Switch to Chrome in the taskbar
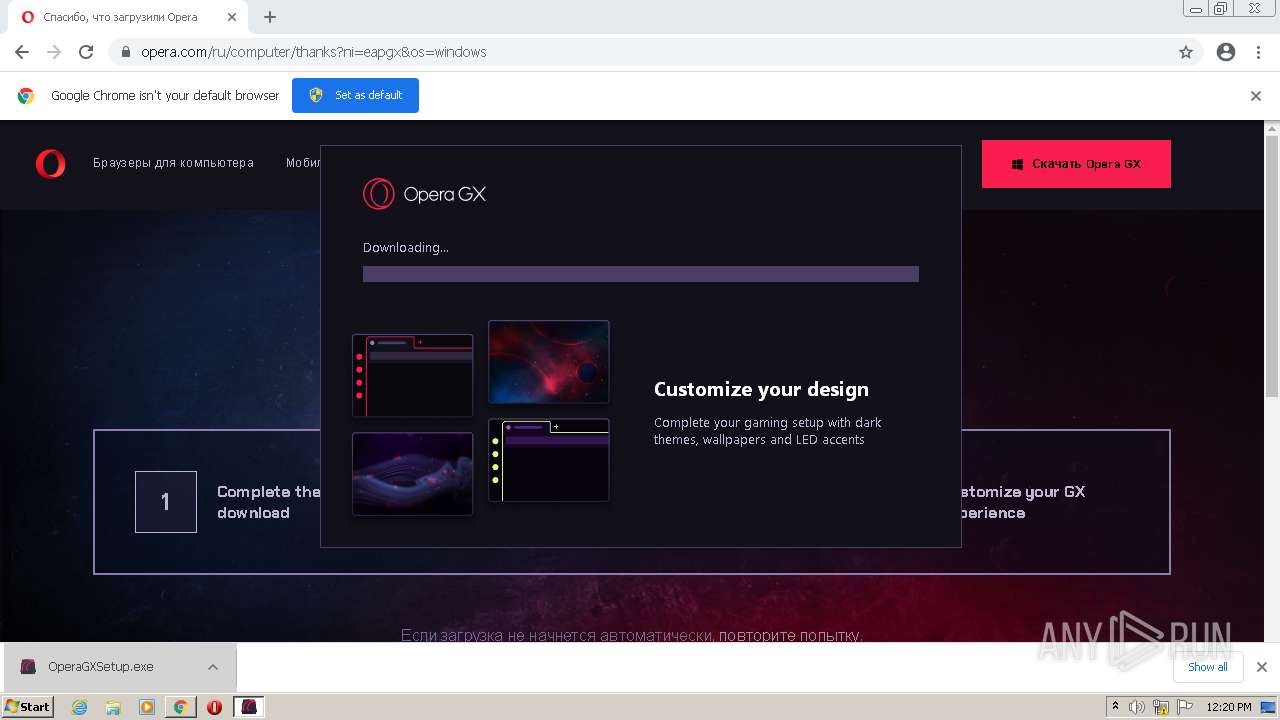 [x=180, y=707]
